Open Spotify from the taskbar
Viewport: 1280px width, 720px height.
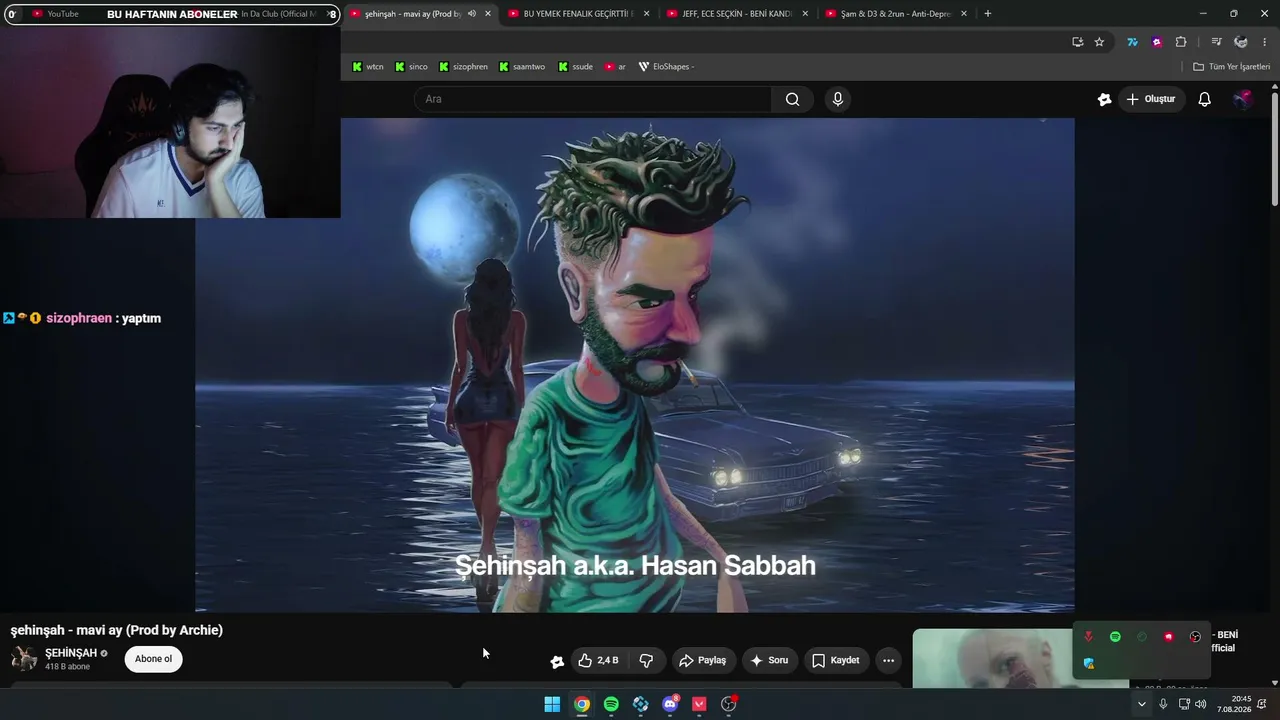(611, 704)
